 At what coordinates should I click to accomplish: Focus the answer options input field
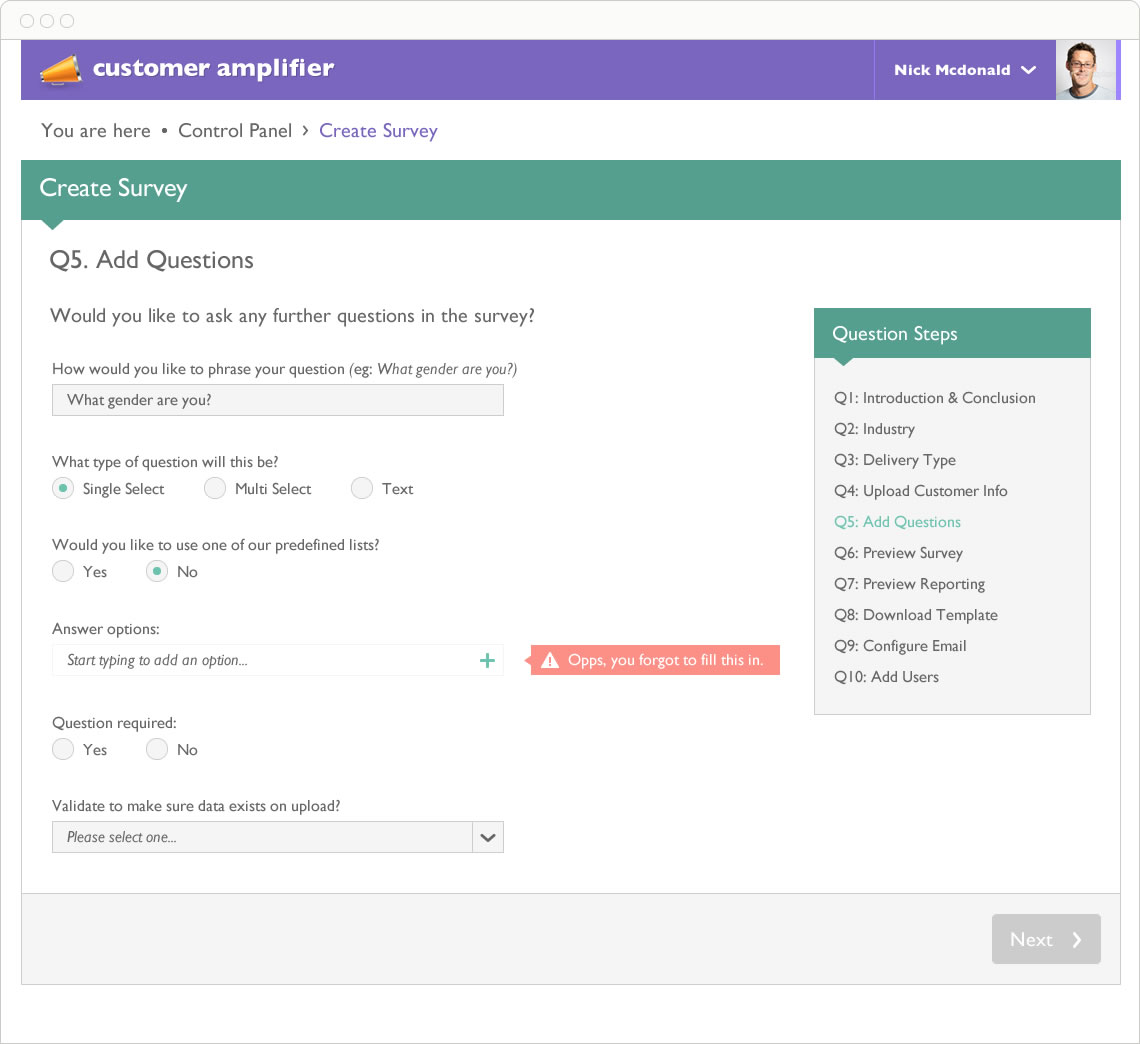coord(278,660)
